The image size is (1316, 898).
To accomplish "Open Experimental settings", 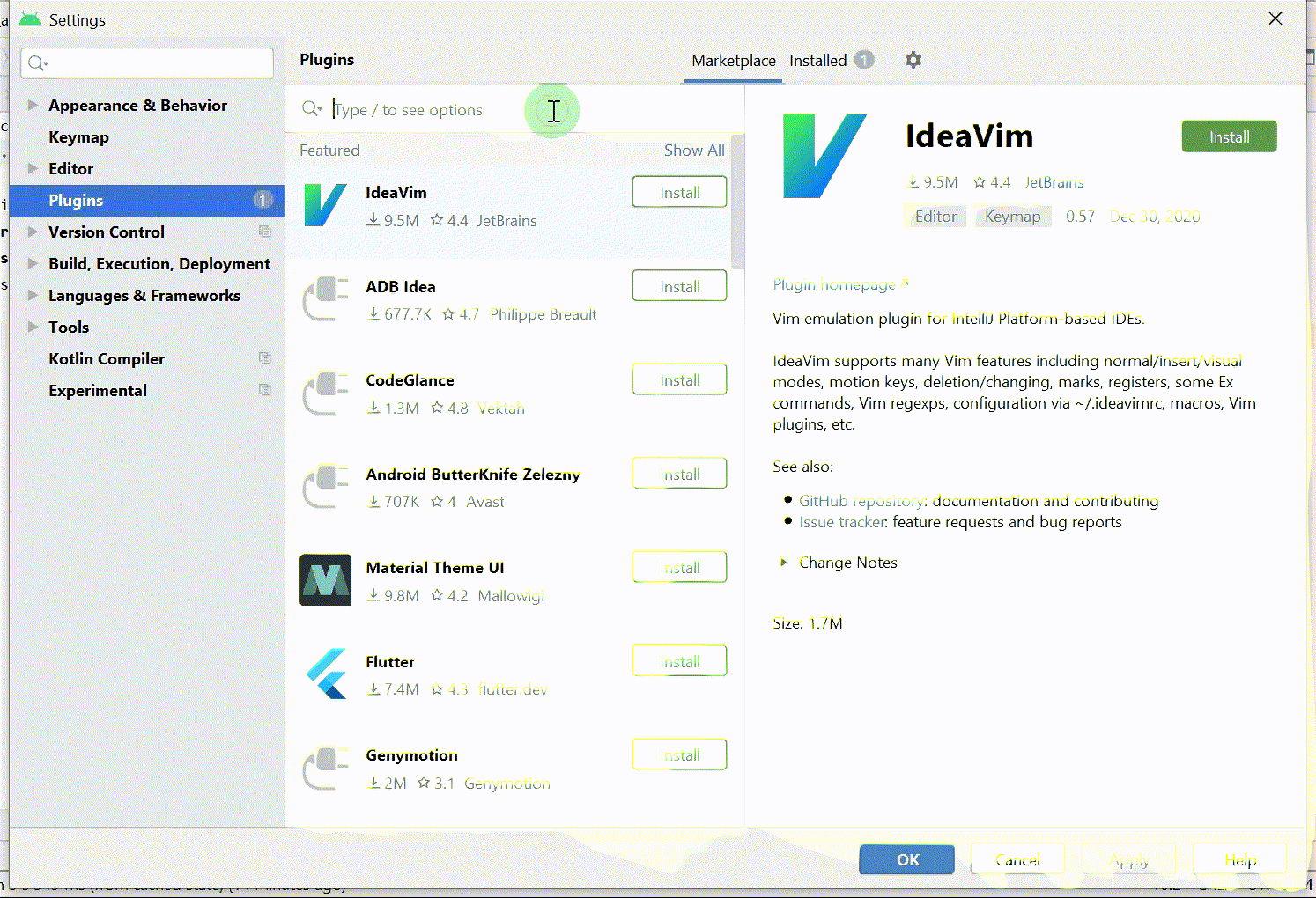I will (x=98, y=391).
